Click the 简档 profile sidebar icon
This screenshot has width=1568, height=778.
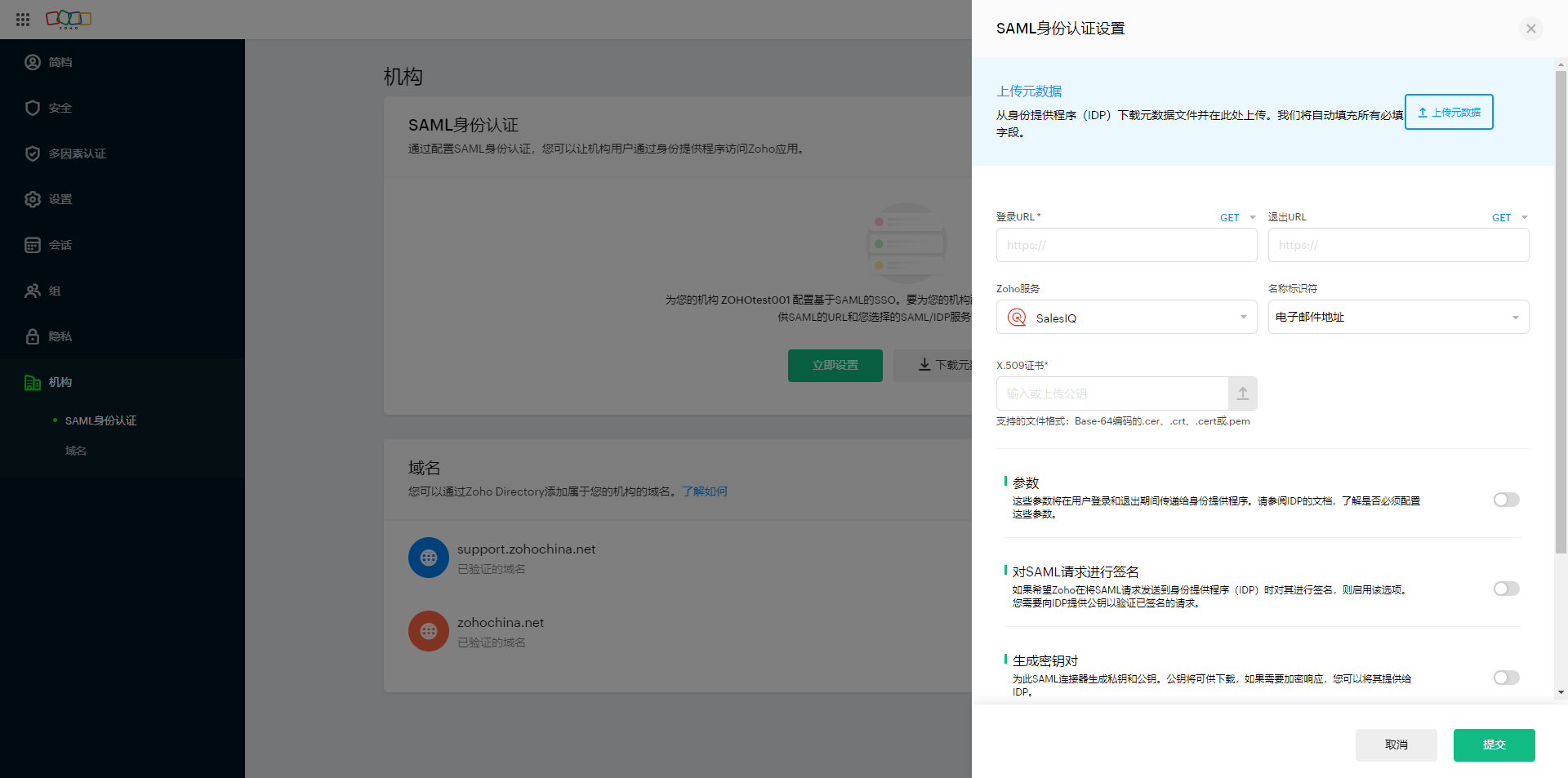(x=33, y=62)
